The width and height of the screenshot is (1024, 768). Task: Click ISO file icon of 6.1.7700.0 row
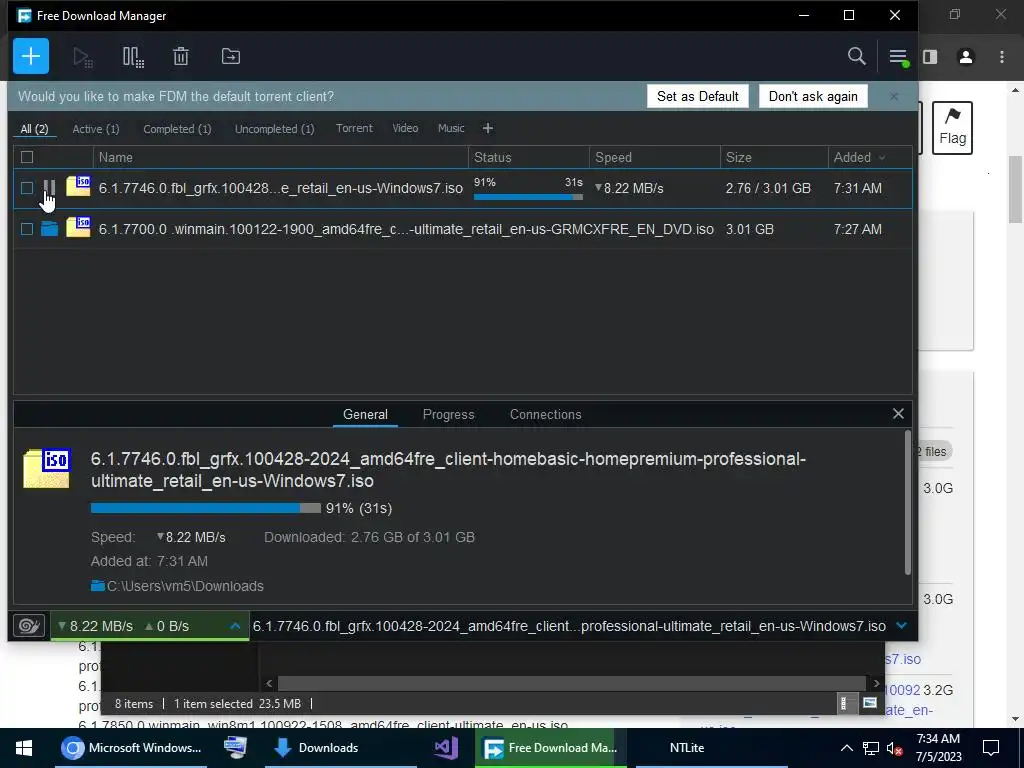click(78, 227)
